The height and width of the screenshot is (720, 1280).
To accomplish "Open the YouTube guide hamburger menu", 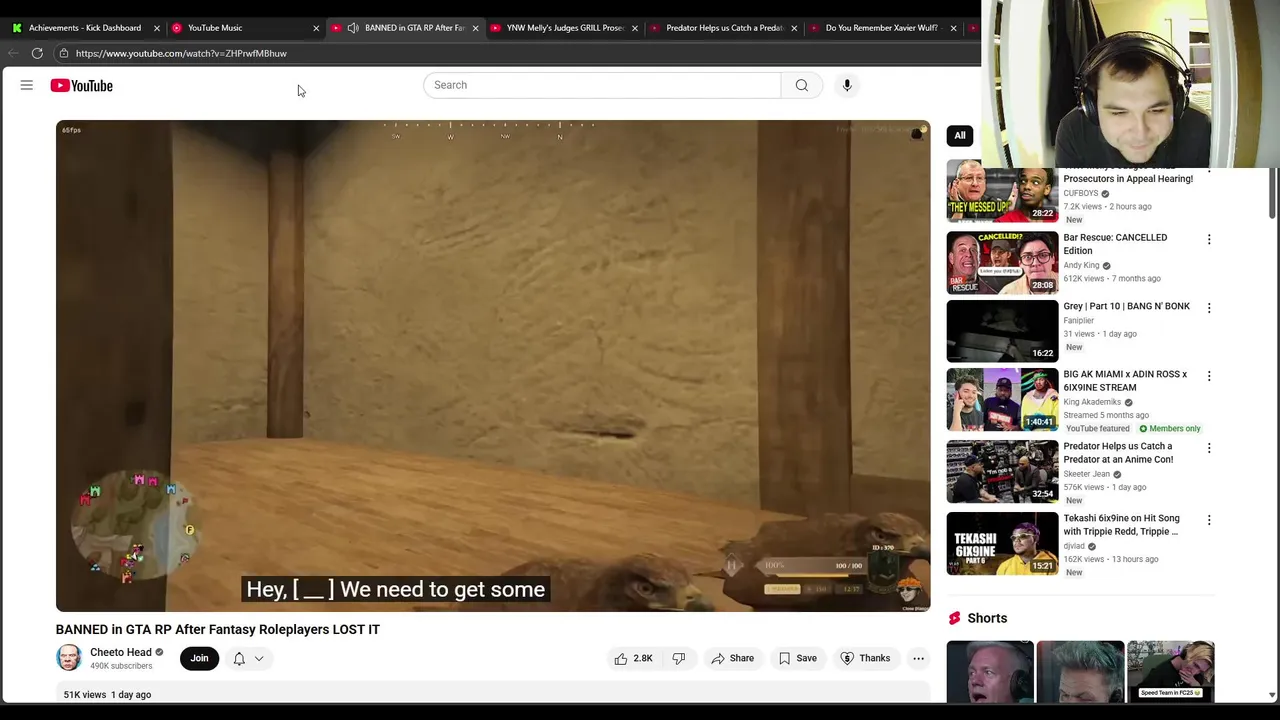I will [27, 85].
